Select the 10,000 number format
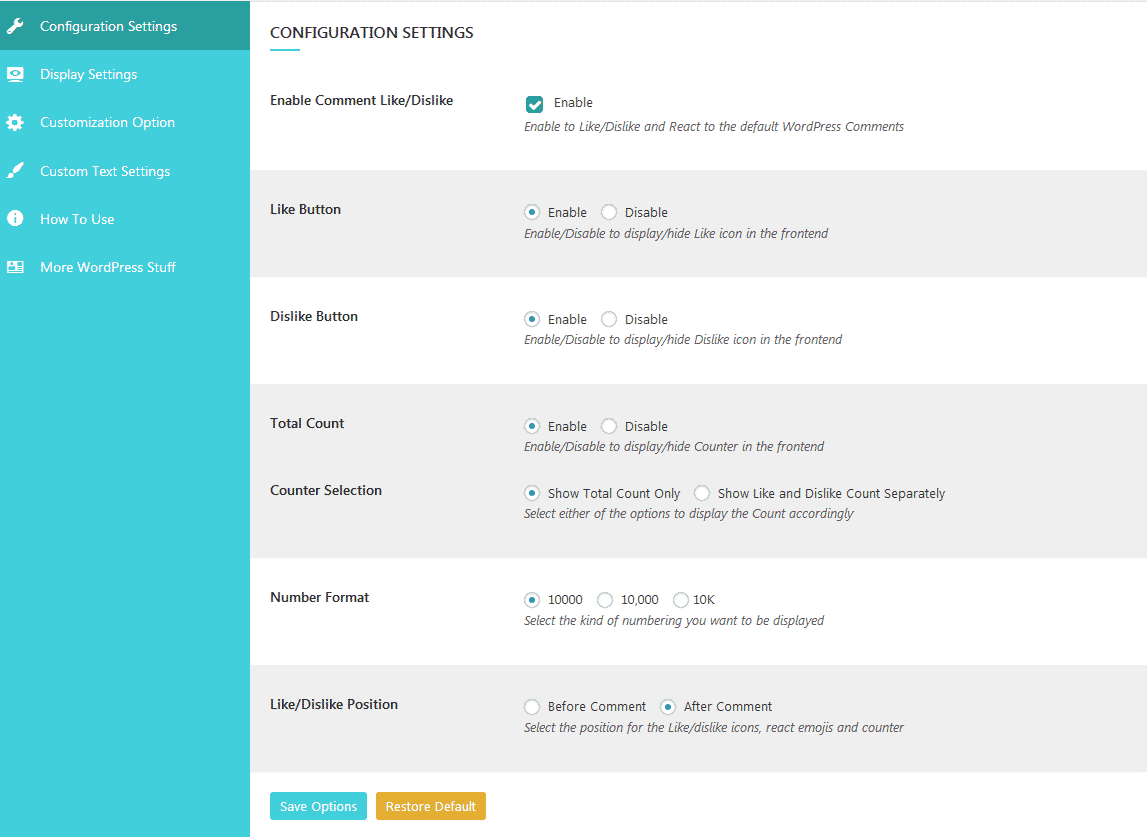 [x=604, y=600]
